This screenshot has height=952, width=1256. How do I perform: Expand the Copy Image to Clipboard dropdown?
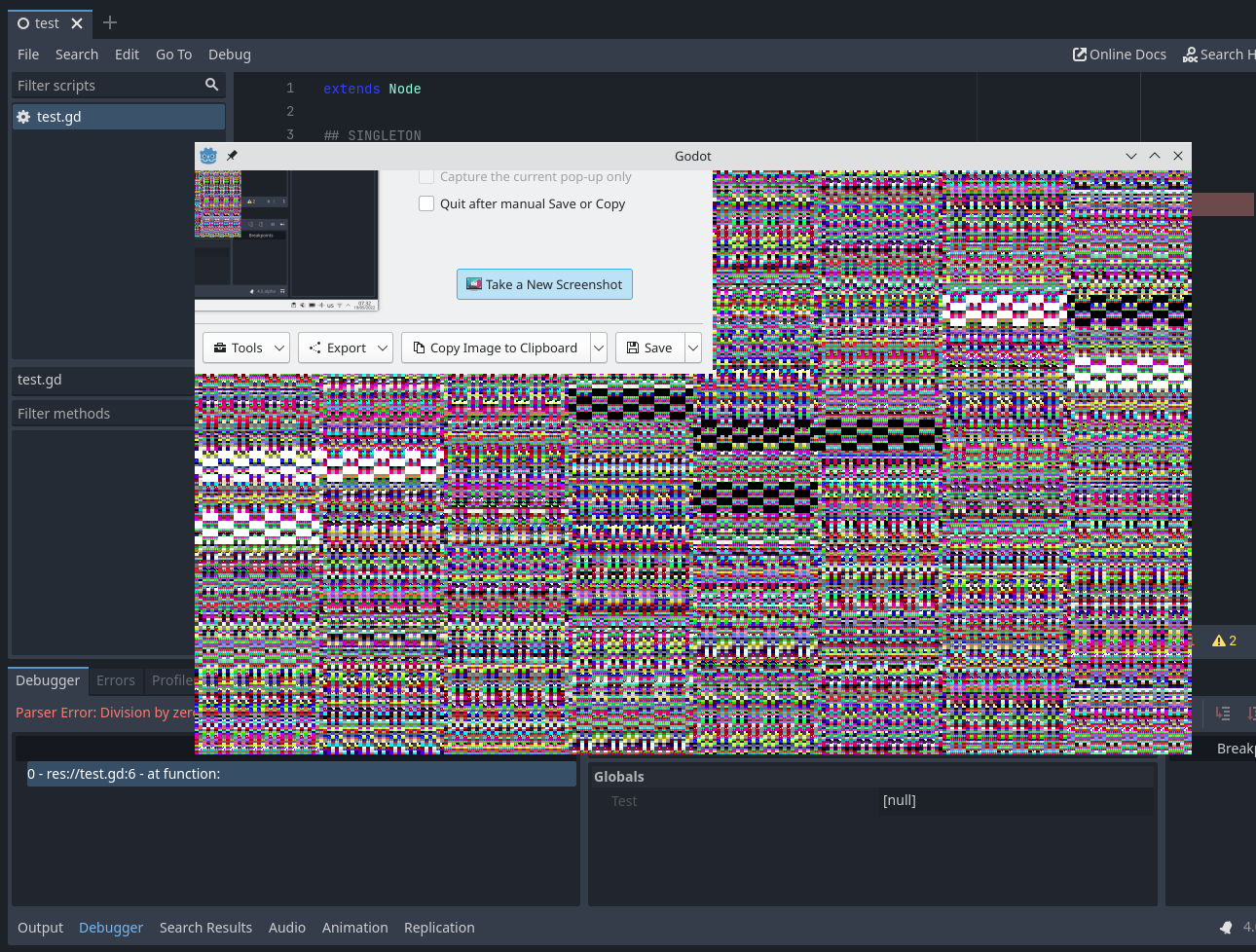tap(599, 348)
